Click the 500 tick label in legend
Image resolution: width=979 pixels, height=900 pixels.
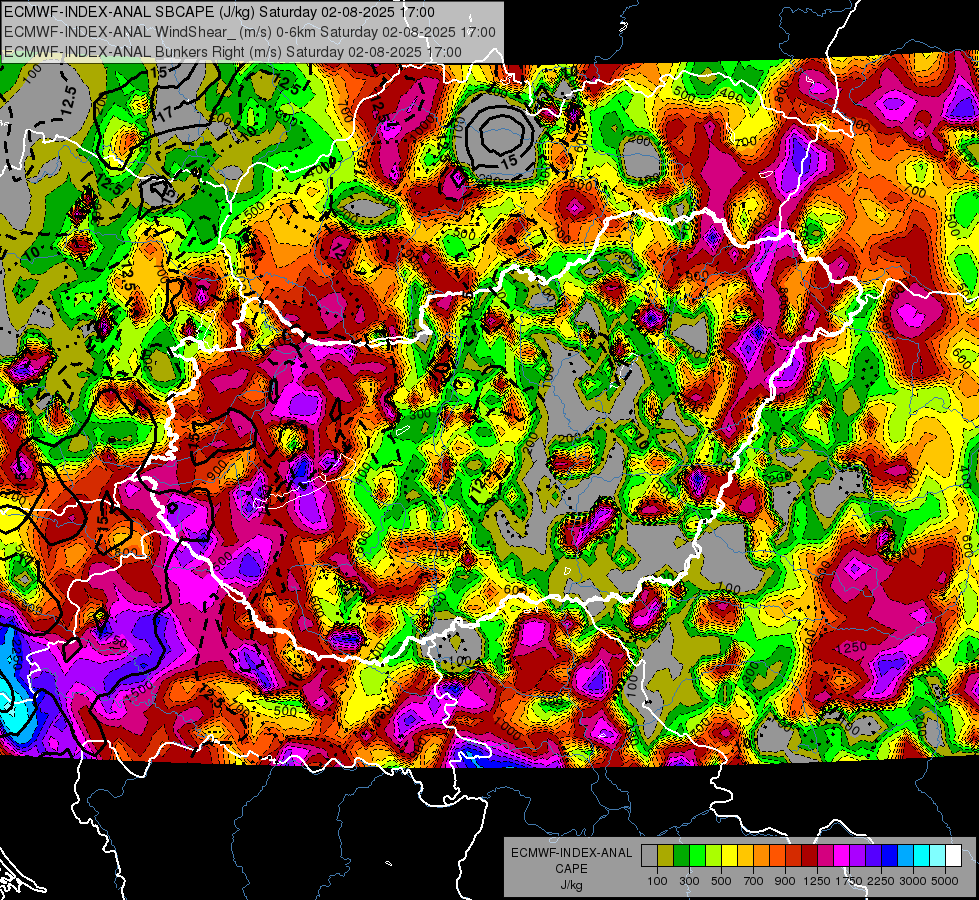click(721, 881)
